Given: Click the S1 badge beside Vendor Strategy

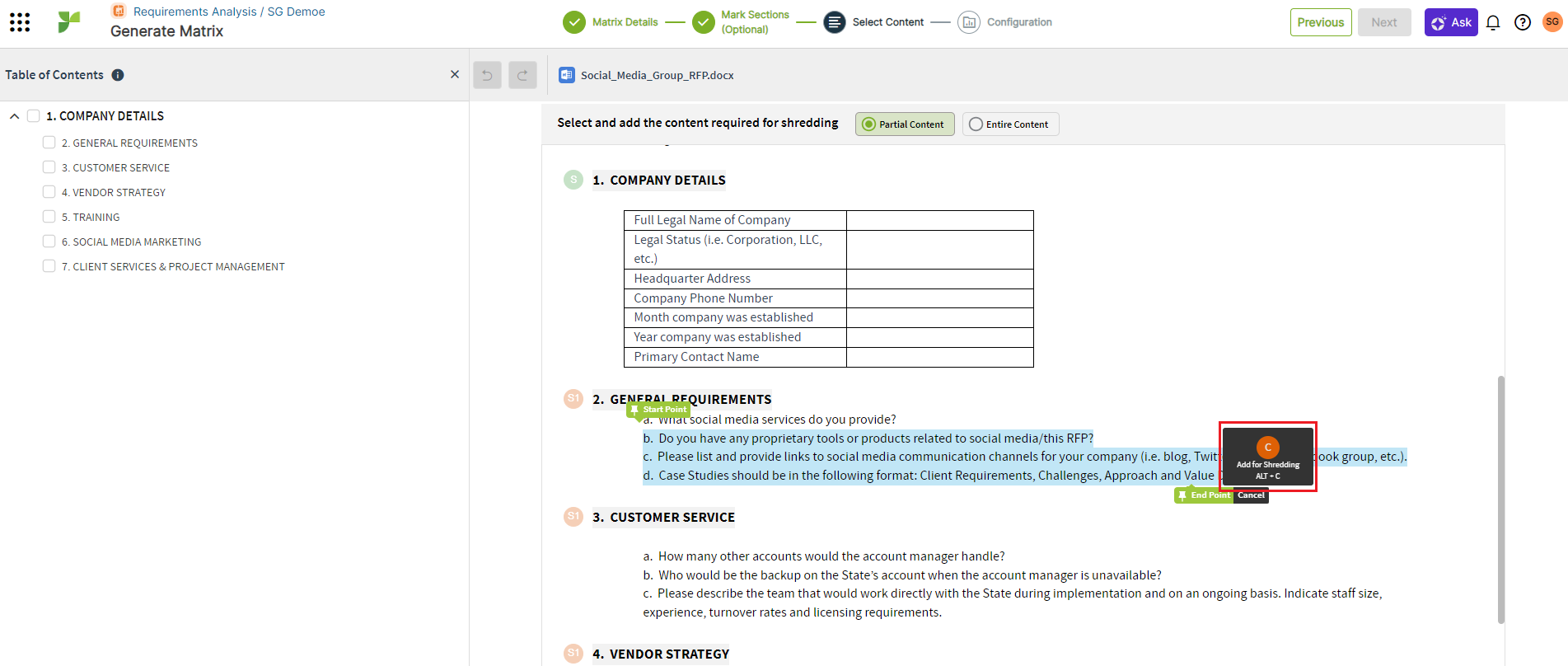Looking at the screenshot, I should 573,654.
